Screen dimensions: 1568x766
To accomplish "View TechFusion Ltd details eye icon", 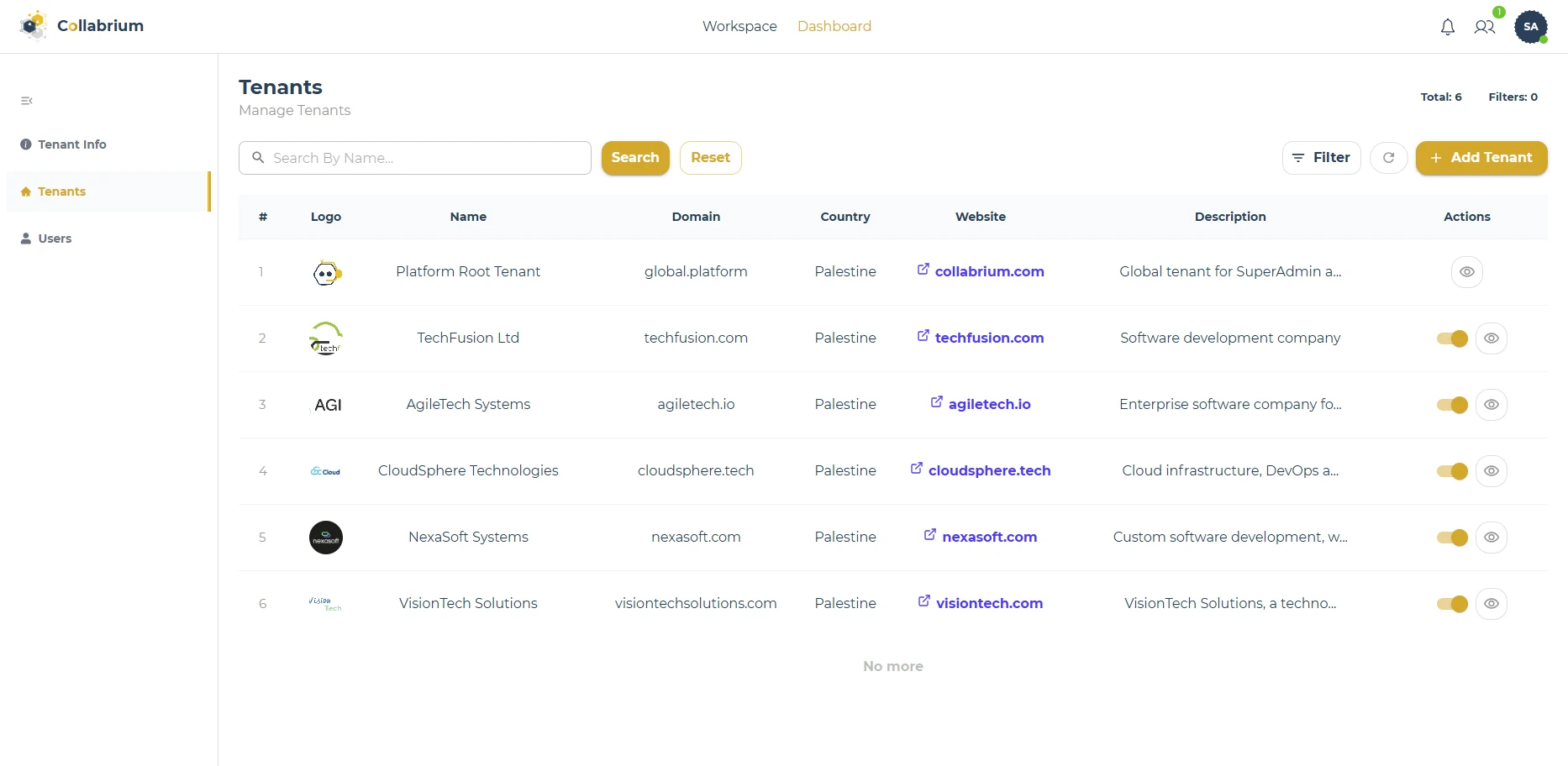I will pyautogui.click(x=1492, y=338).
